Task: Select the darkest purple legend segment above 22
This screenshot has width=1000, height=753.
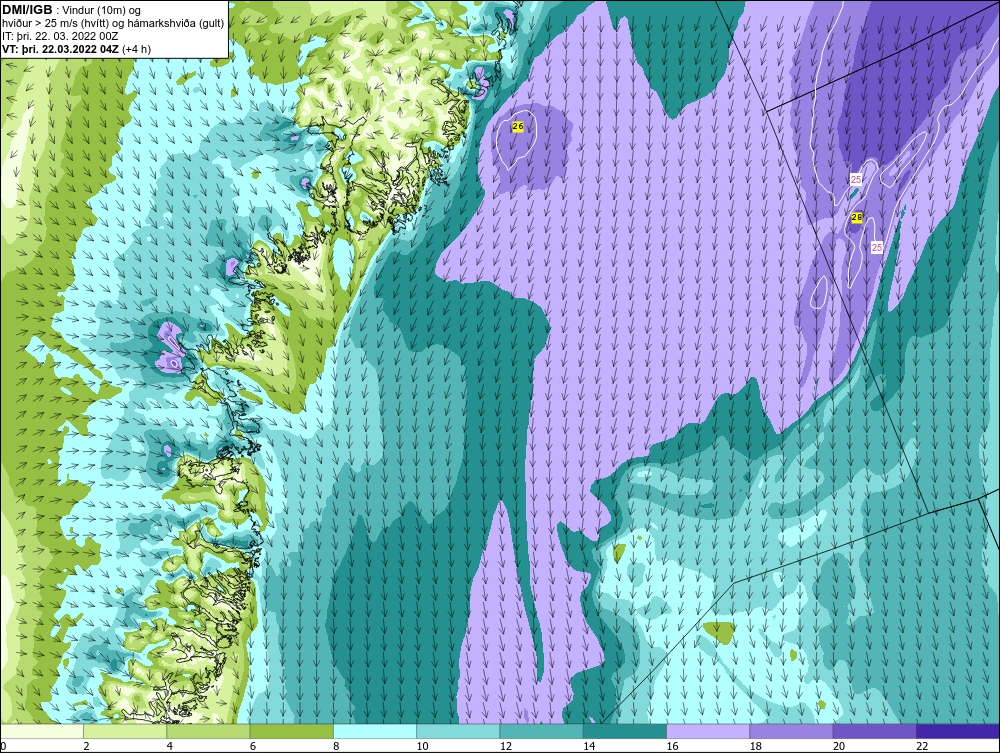Action: (957, 731)
